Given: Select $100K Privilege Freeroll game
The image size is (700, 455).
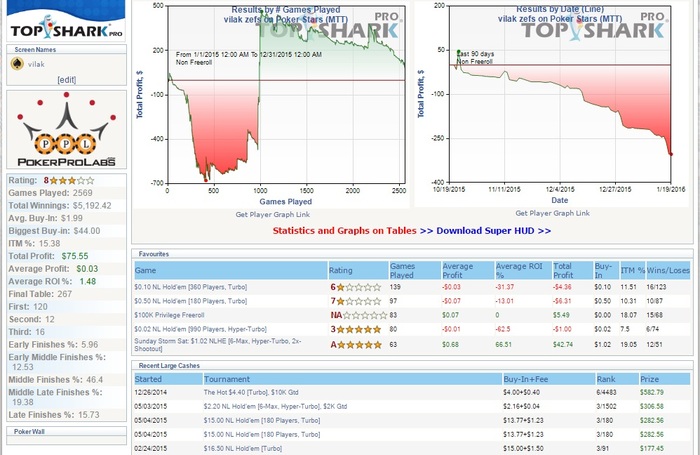Looking at the screenshot, I should (169, 315).
